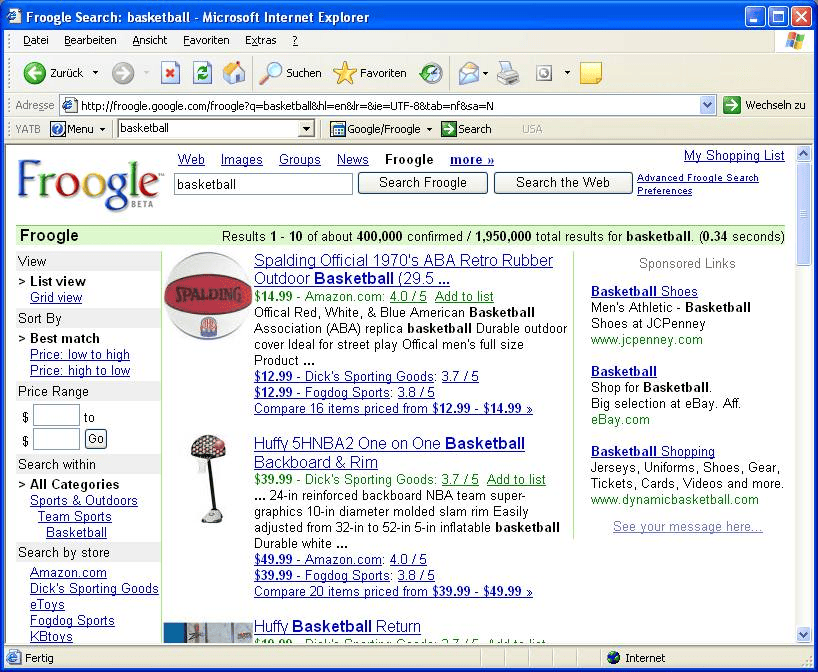Click the scrollbar down arrow

tap(803, 634)
